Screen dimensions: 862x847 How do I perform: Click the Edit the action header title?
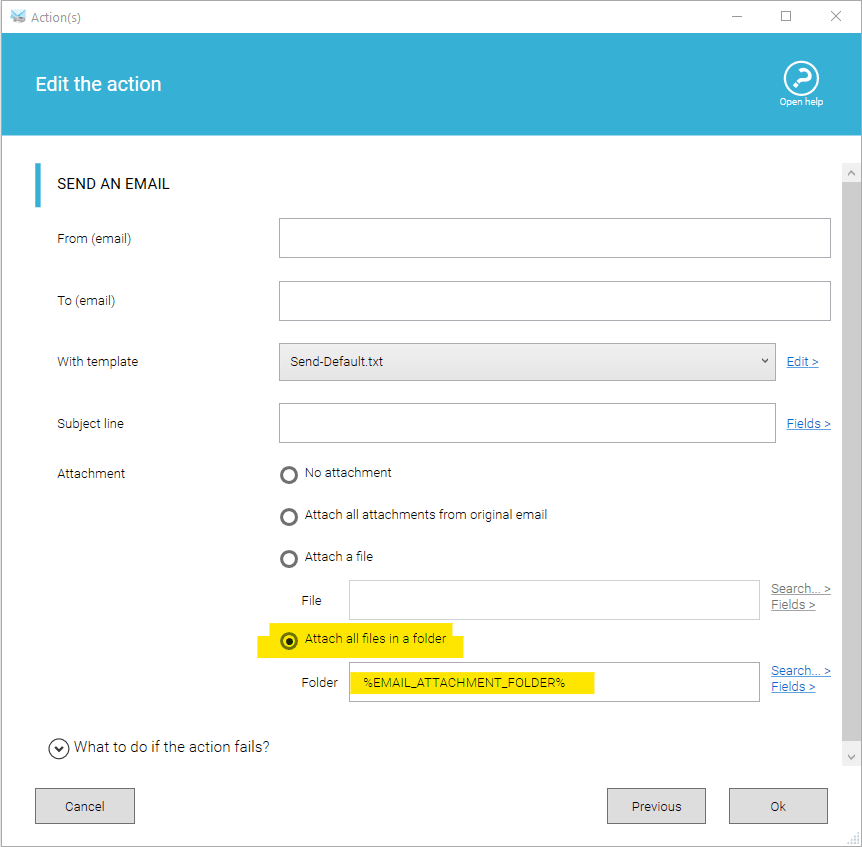98,84
